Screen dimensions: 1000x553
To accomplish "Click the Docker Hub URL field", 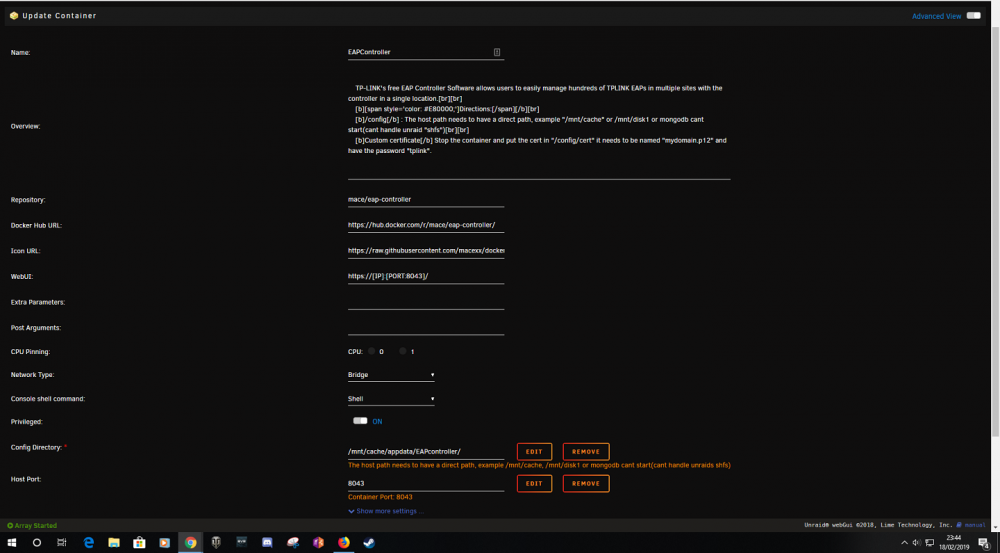I will (425, 225).
